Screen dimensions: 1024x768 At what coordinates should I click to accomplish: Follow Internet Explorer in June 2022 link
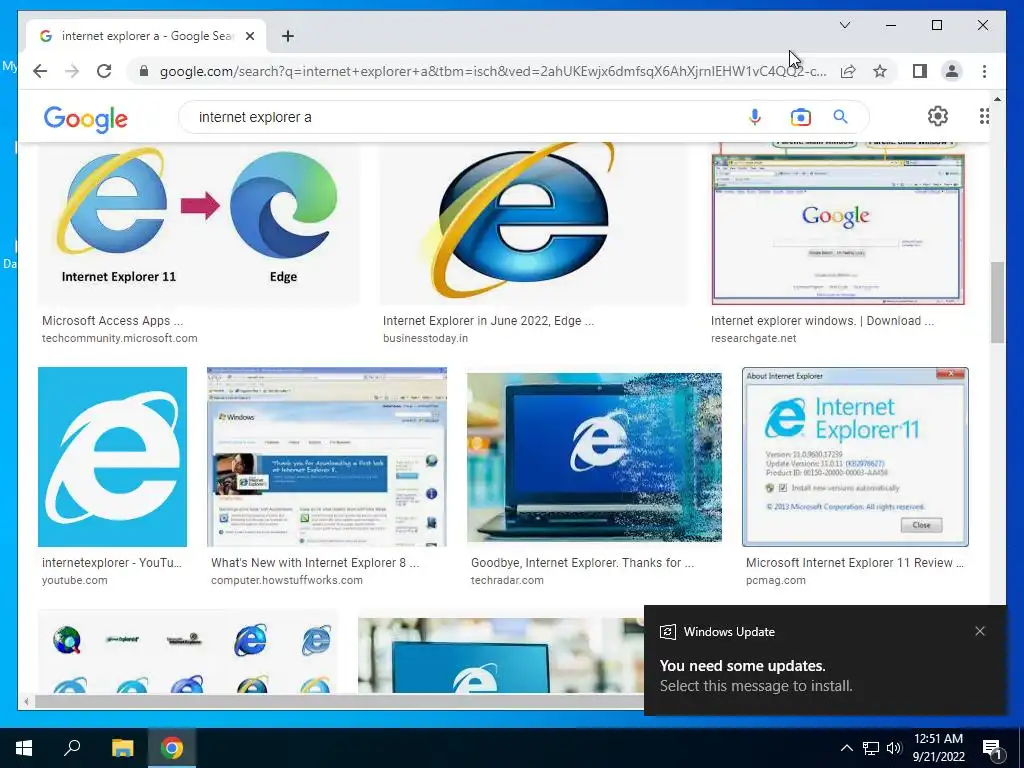(x=488, y=321)
